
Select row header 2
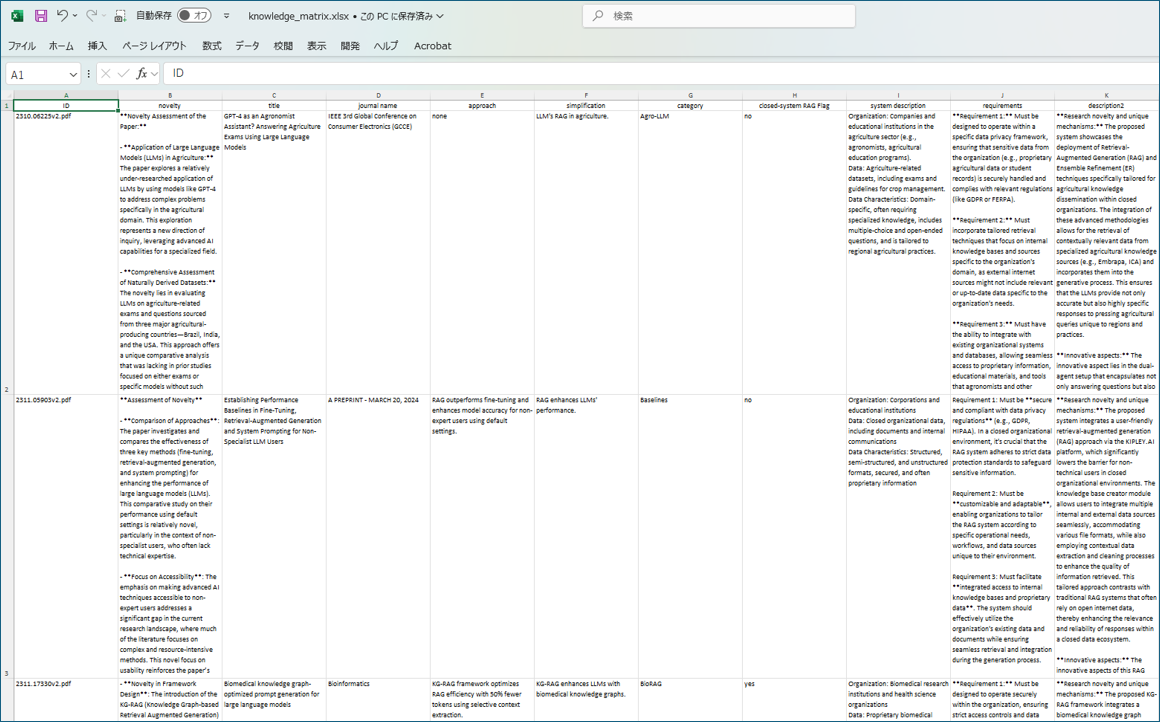click(6, 390)
